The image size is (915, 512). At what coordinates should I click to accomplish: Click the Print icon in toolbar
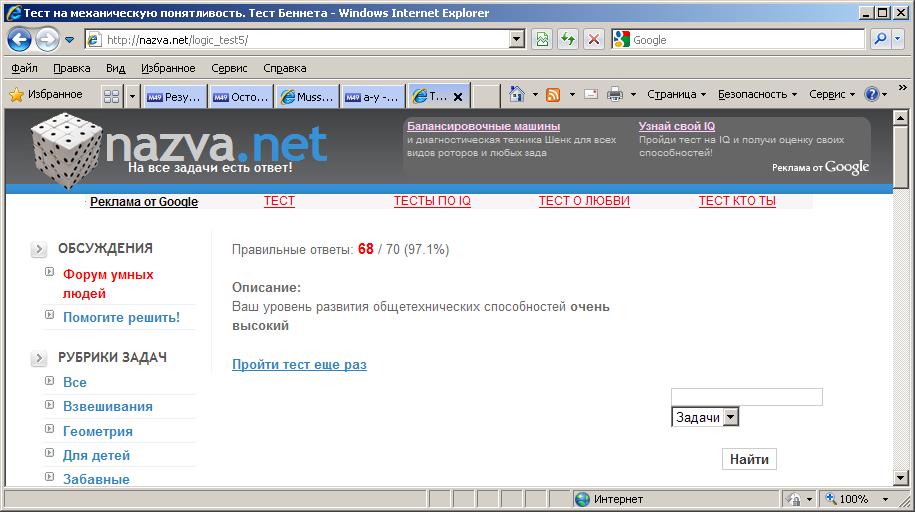point(615,94)
